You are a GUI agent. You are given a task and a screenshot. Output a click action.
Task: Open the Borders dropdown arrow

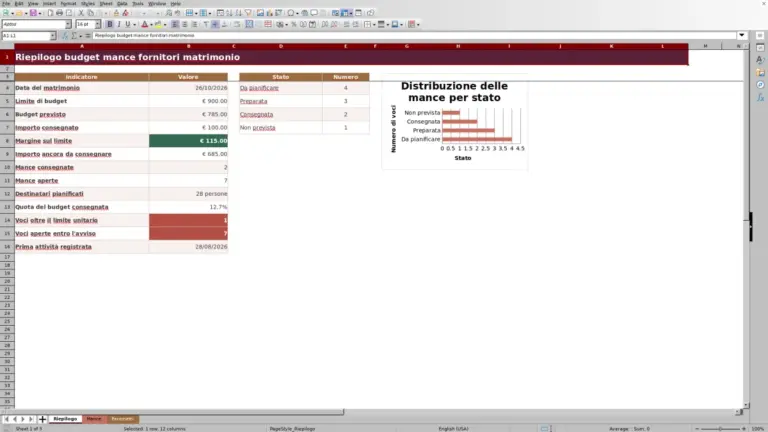pyautogui.click(x=374, y=24)
